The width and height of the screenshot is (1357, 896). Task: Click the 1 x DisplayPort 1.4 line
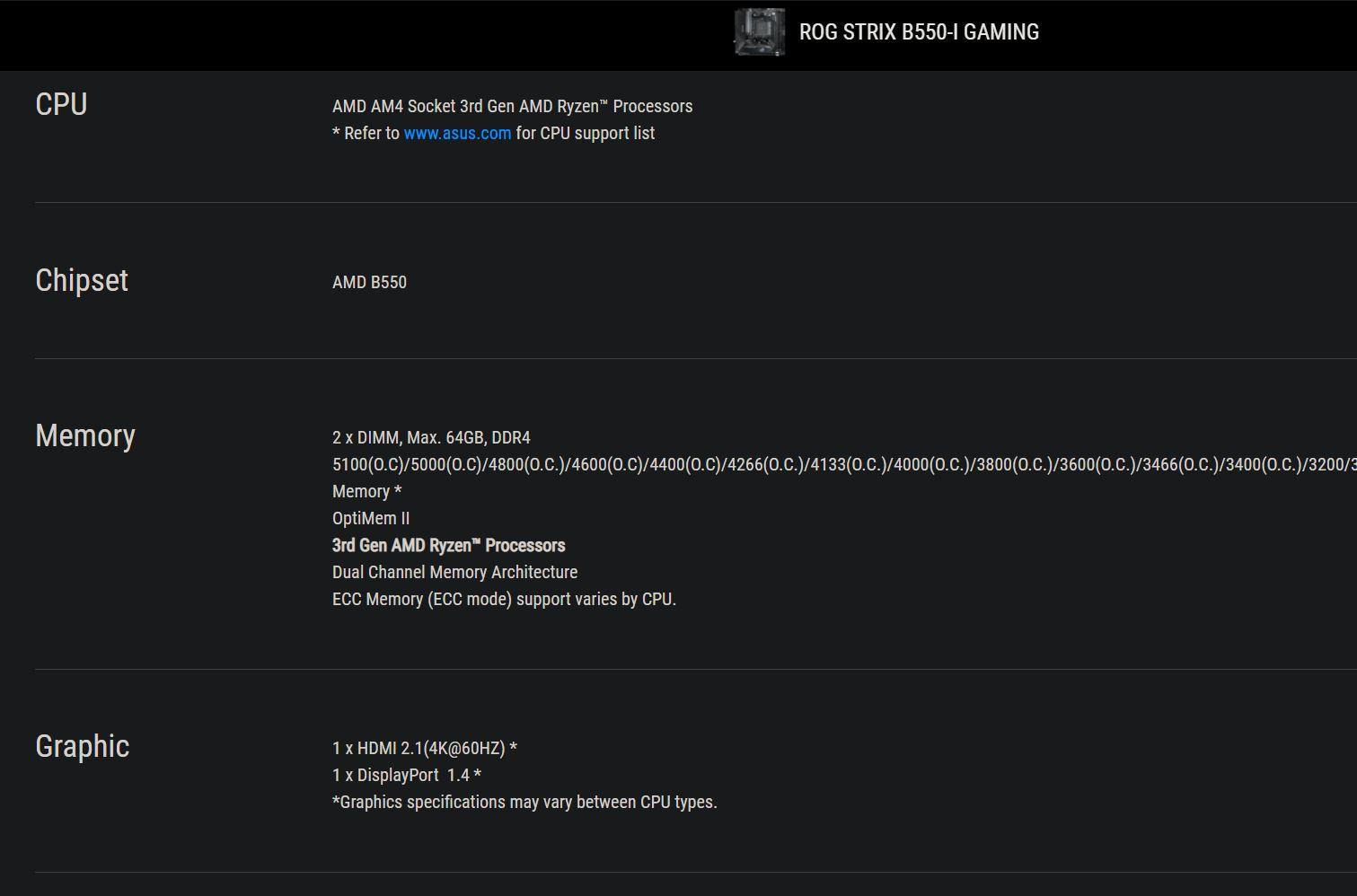[406, 775]
